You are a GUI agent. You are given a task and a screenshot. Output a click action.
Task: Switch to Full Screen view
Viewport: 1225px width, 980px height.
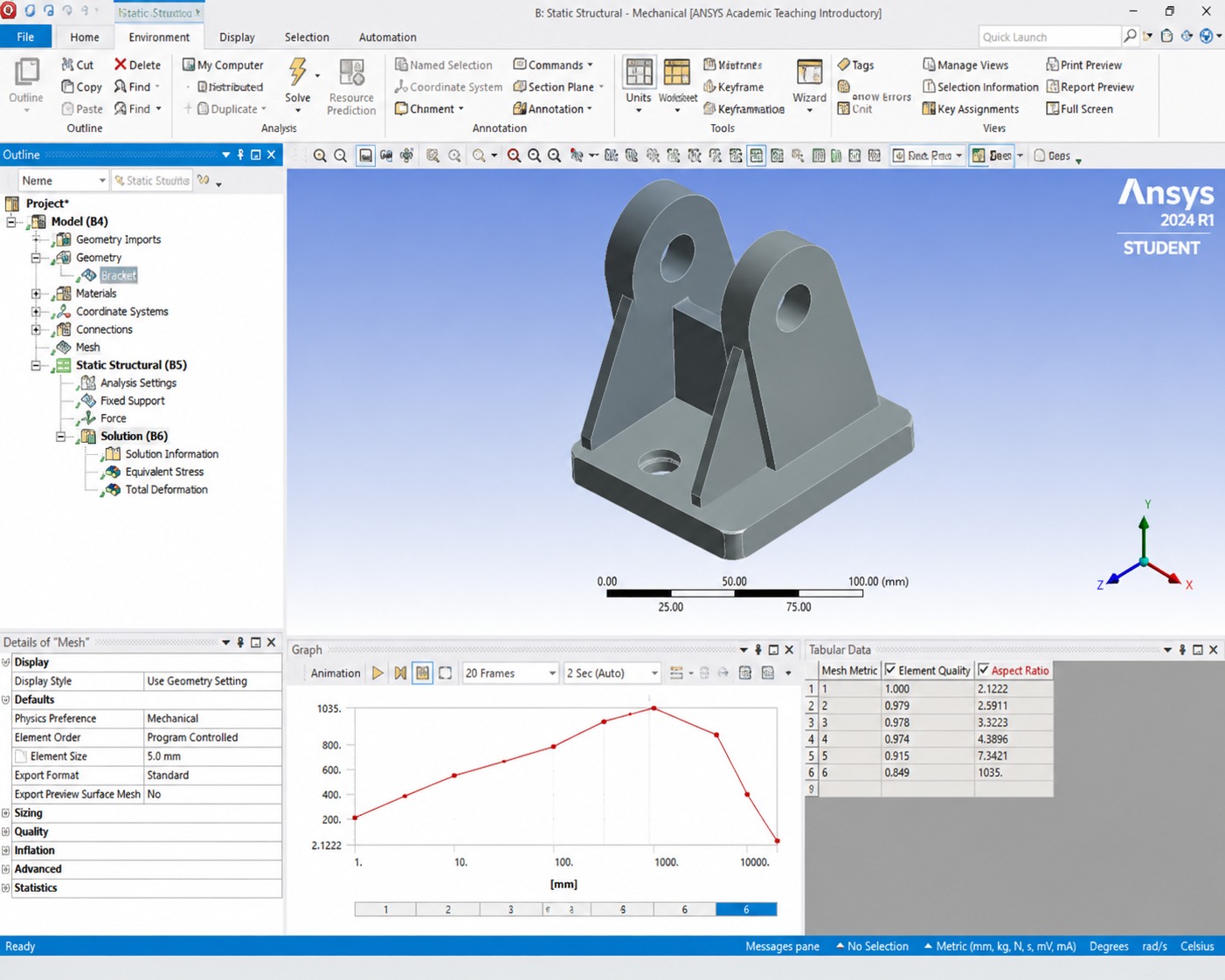pyautogui.click(x=1079, y=108)
